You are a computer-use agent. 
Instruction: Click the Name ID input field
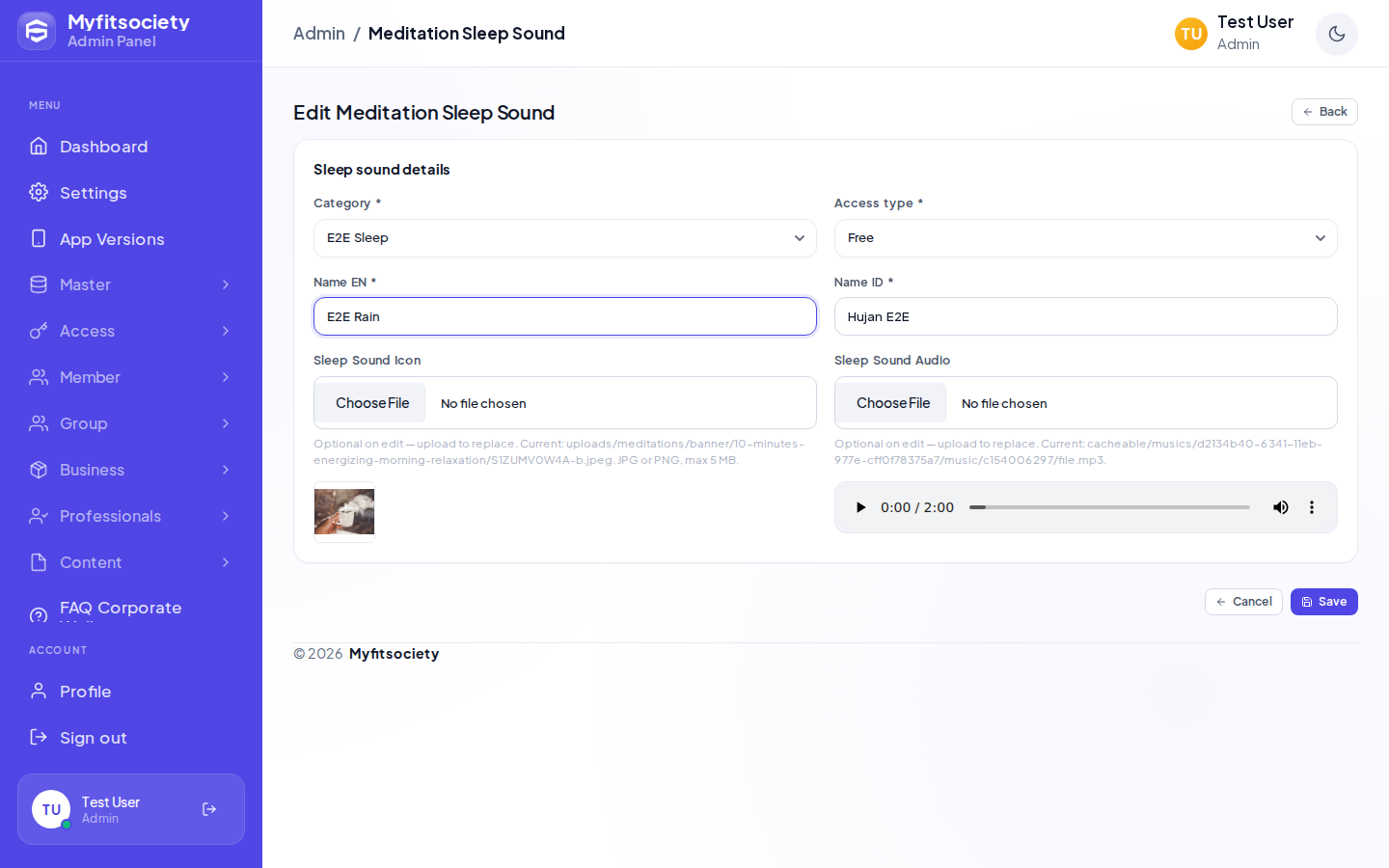(1086, 316)
